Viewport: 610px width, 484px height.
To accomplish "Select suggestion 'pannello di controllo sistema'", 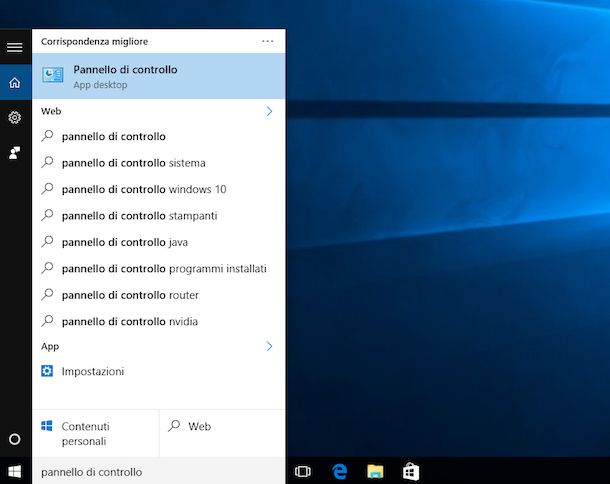I will click(x=159, y=163).
